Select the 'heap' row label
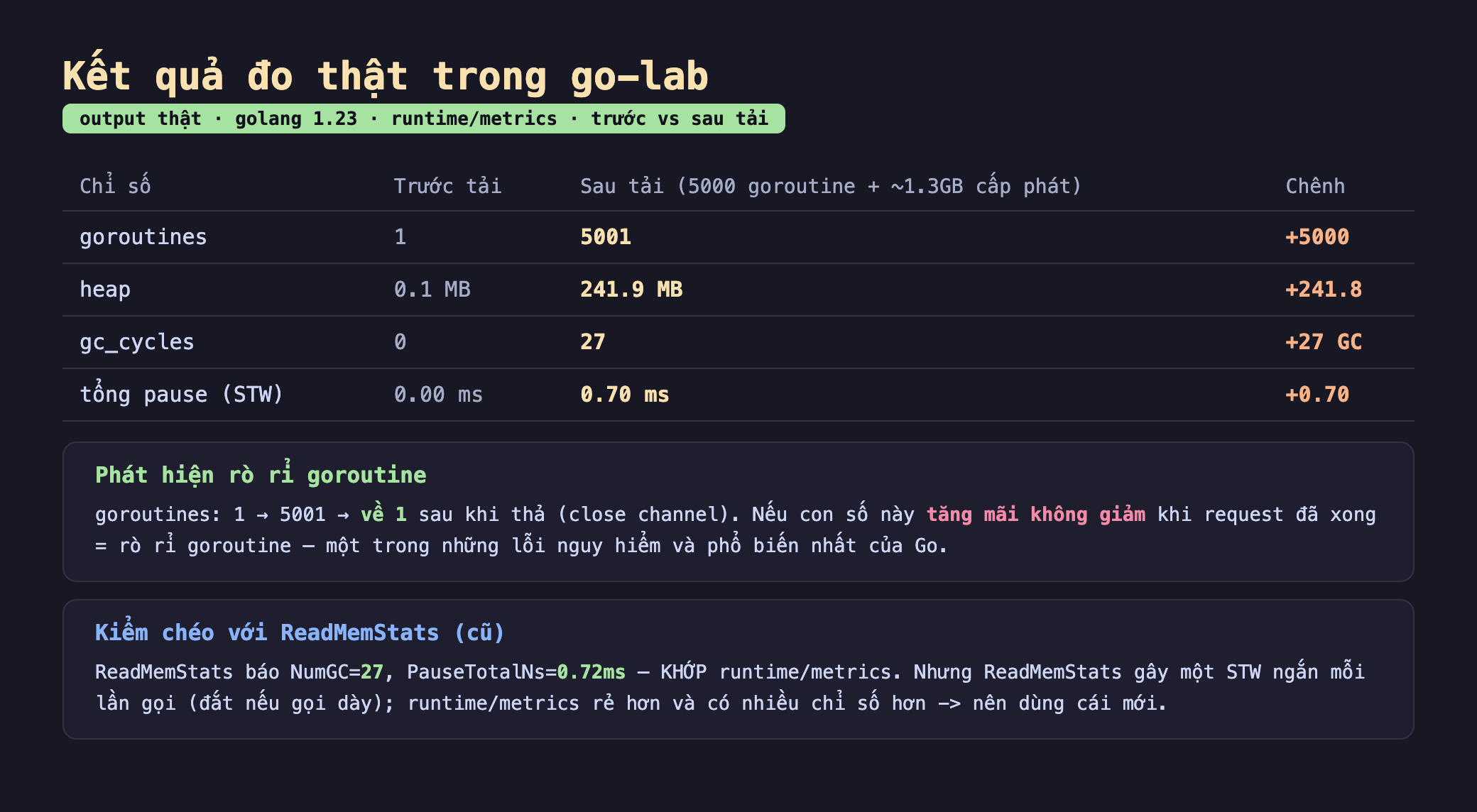The height and width of the screenshot is (812, 1477). (x=105, y=290)
